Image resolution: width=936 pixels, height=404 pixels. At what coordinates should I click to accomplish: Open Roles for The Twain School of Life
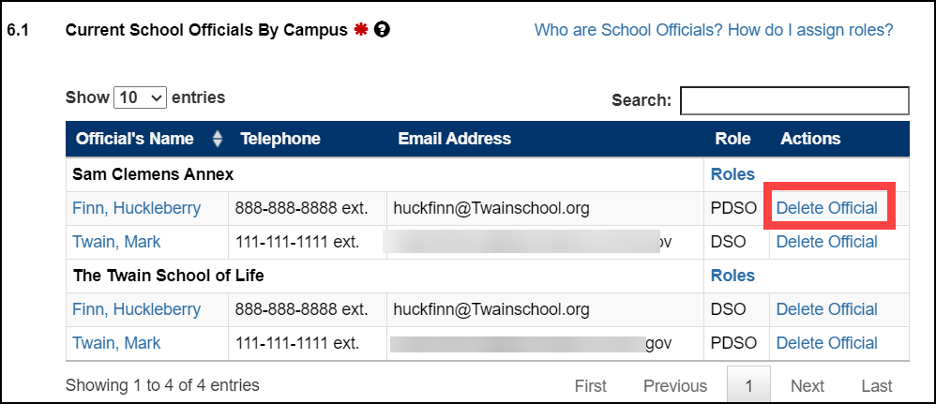pos(732,276)
